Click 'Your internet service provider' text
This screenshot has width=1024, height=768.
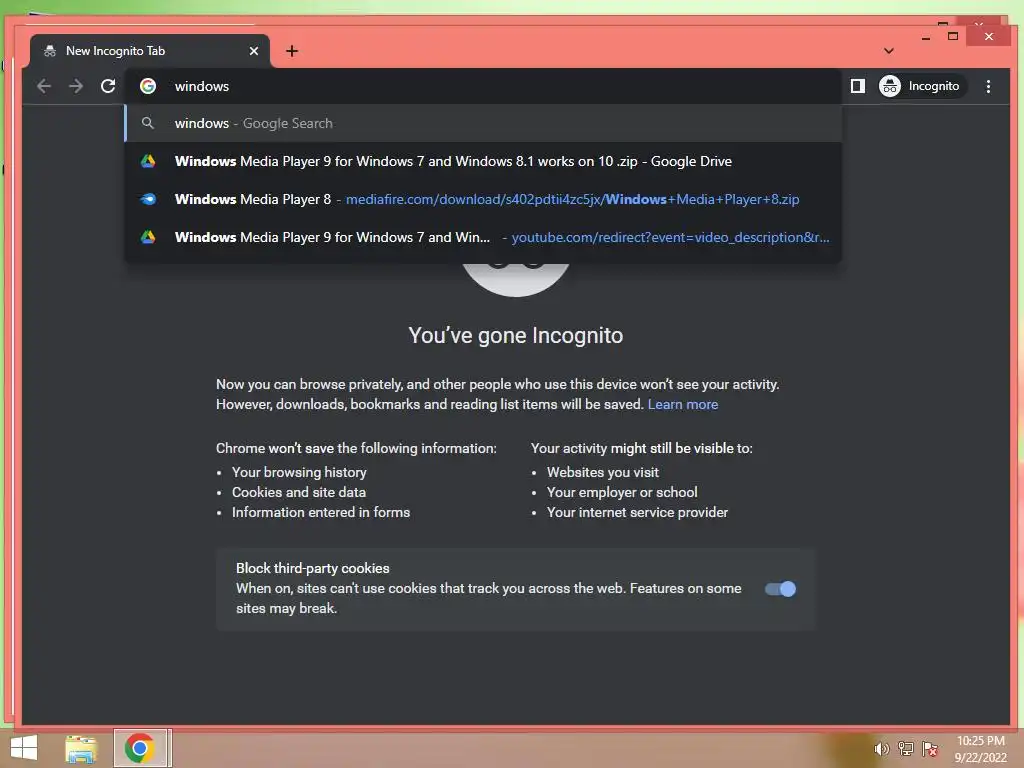pyautogui.click(x=637, y=513)
